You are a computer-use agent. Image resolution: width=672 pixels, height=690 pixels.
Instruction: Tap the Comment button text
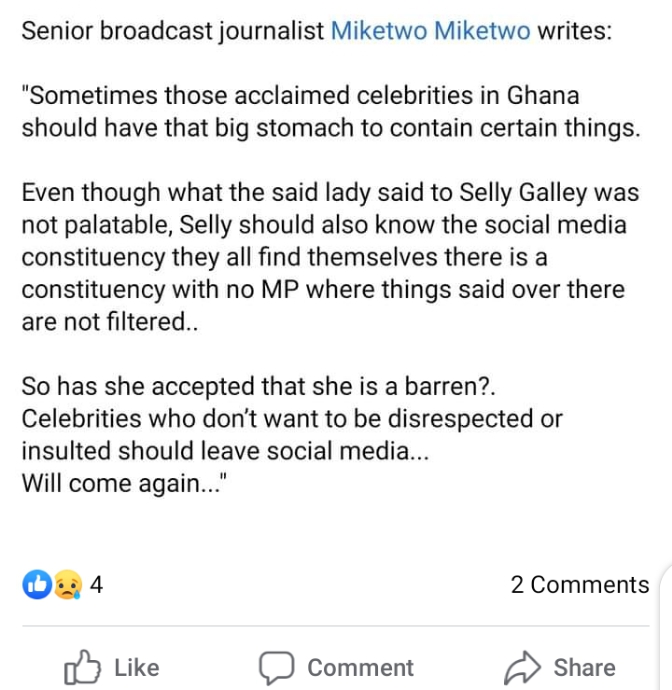[x=360, y=668]
